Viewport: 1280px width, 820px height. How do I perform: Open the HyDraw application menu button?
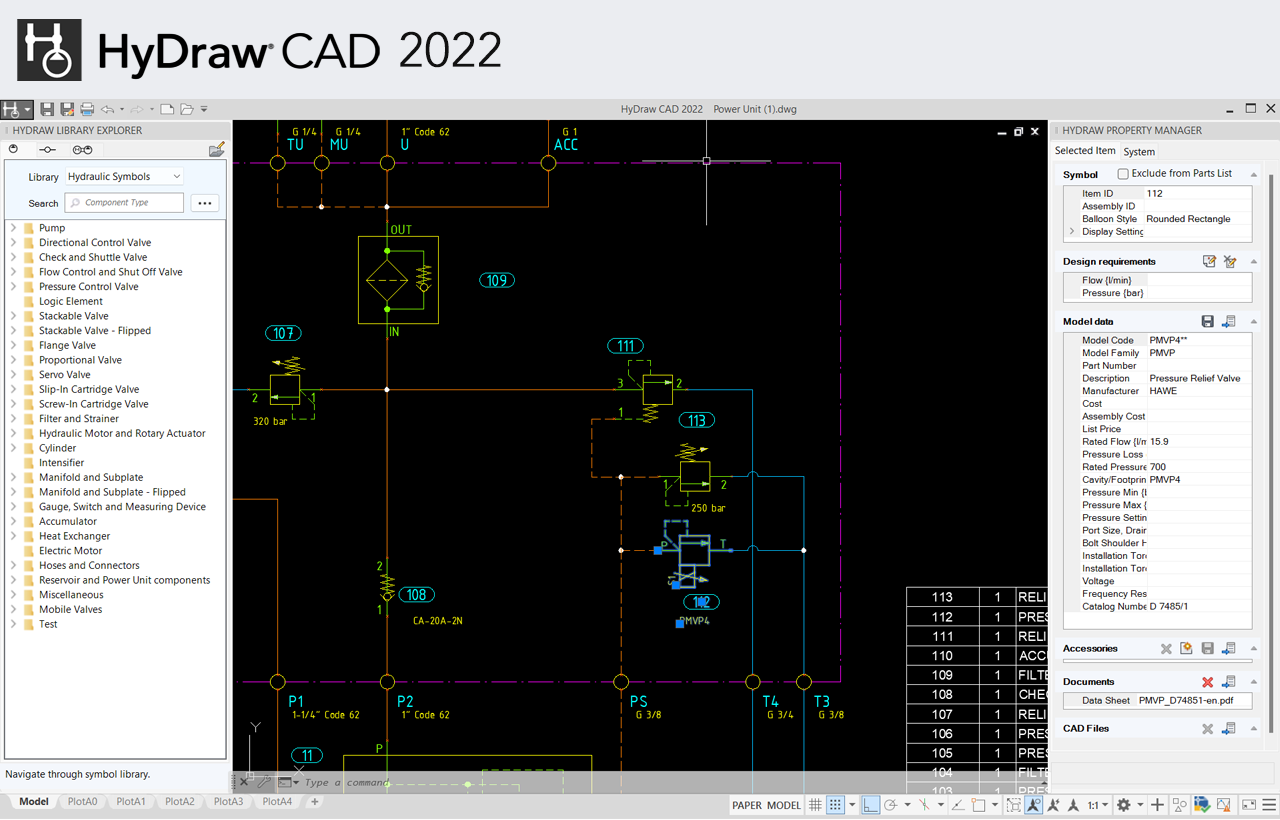pyautogui.click(x=17, y=109)
